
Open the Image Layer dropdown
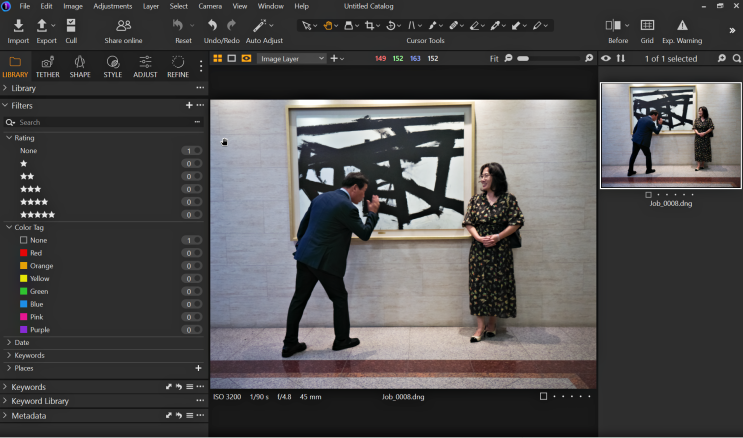pyautogui.click(x=292, y=59)
